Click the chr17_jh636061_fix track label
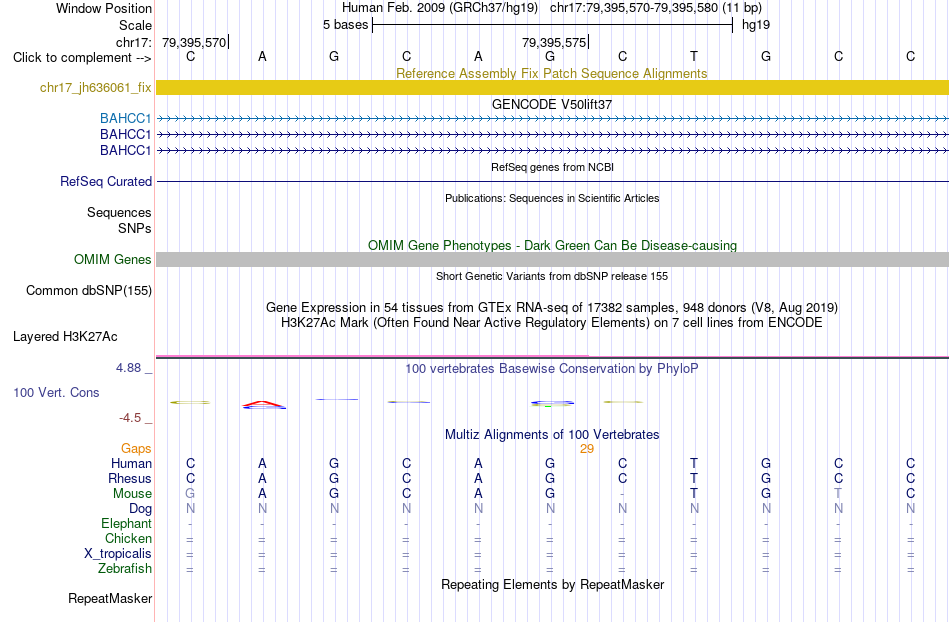 (95, 88)
